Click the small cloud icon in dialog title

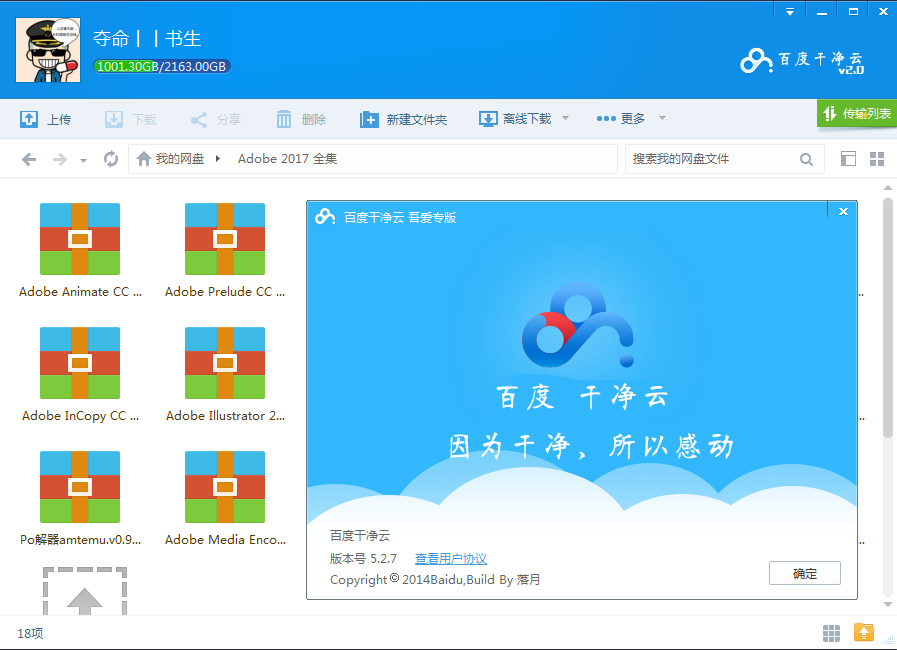[325, 217]
